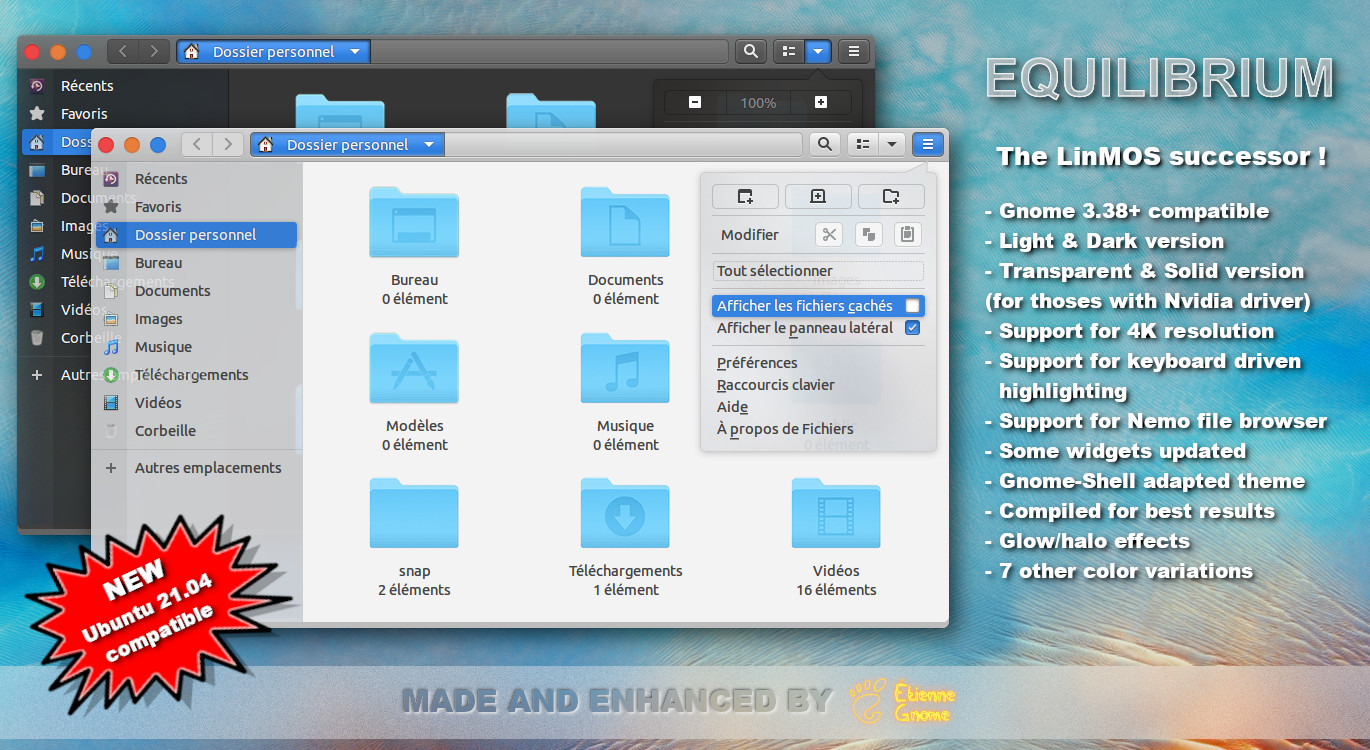The image size is (1370, 750).
Task: Select Récents in light window sidebar
Action: [196, 179]
